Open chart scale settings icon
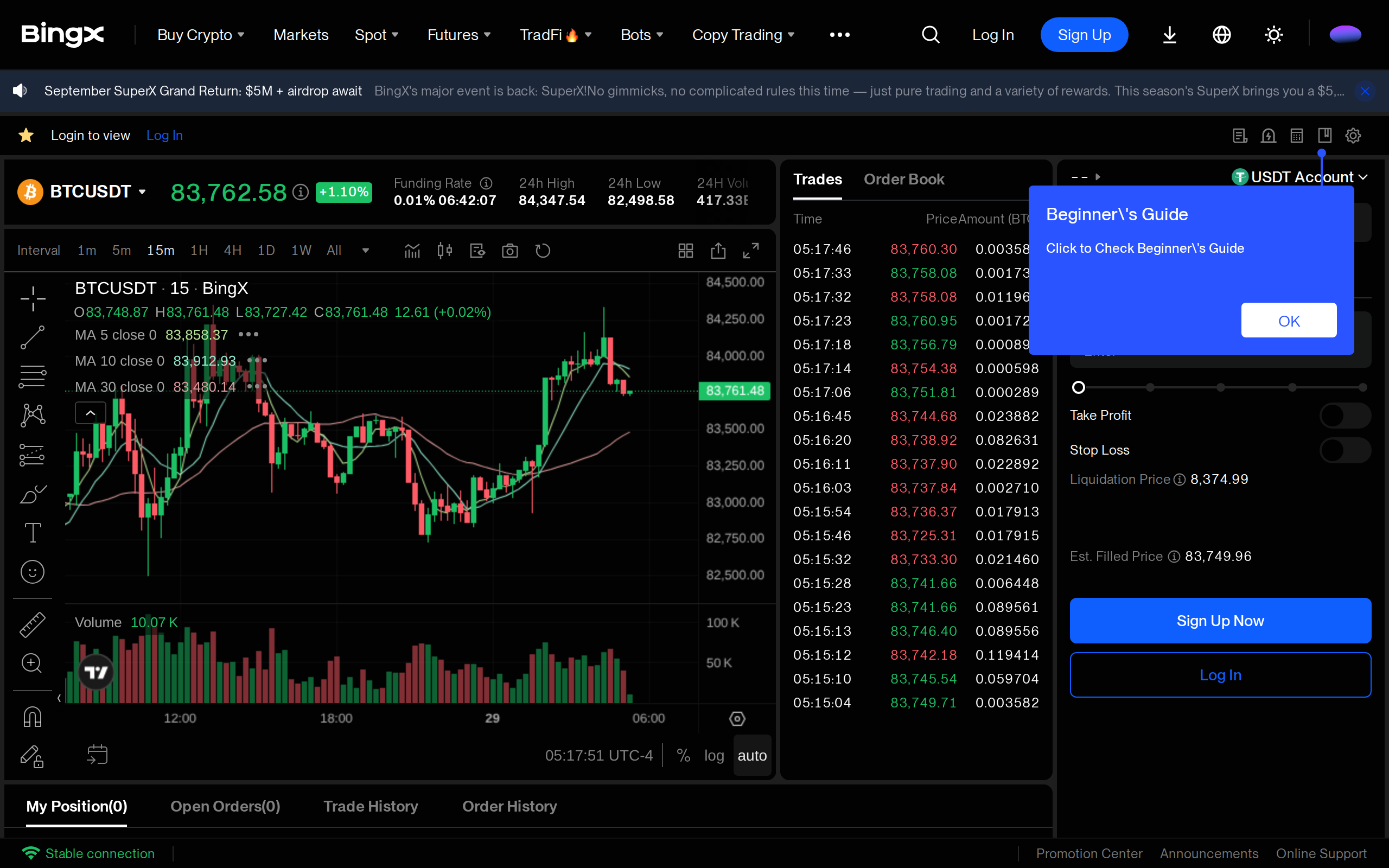1389x868 pixels. 737,719
